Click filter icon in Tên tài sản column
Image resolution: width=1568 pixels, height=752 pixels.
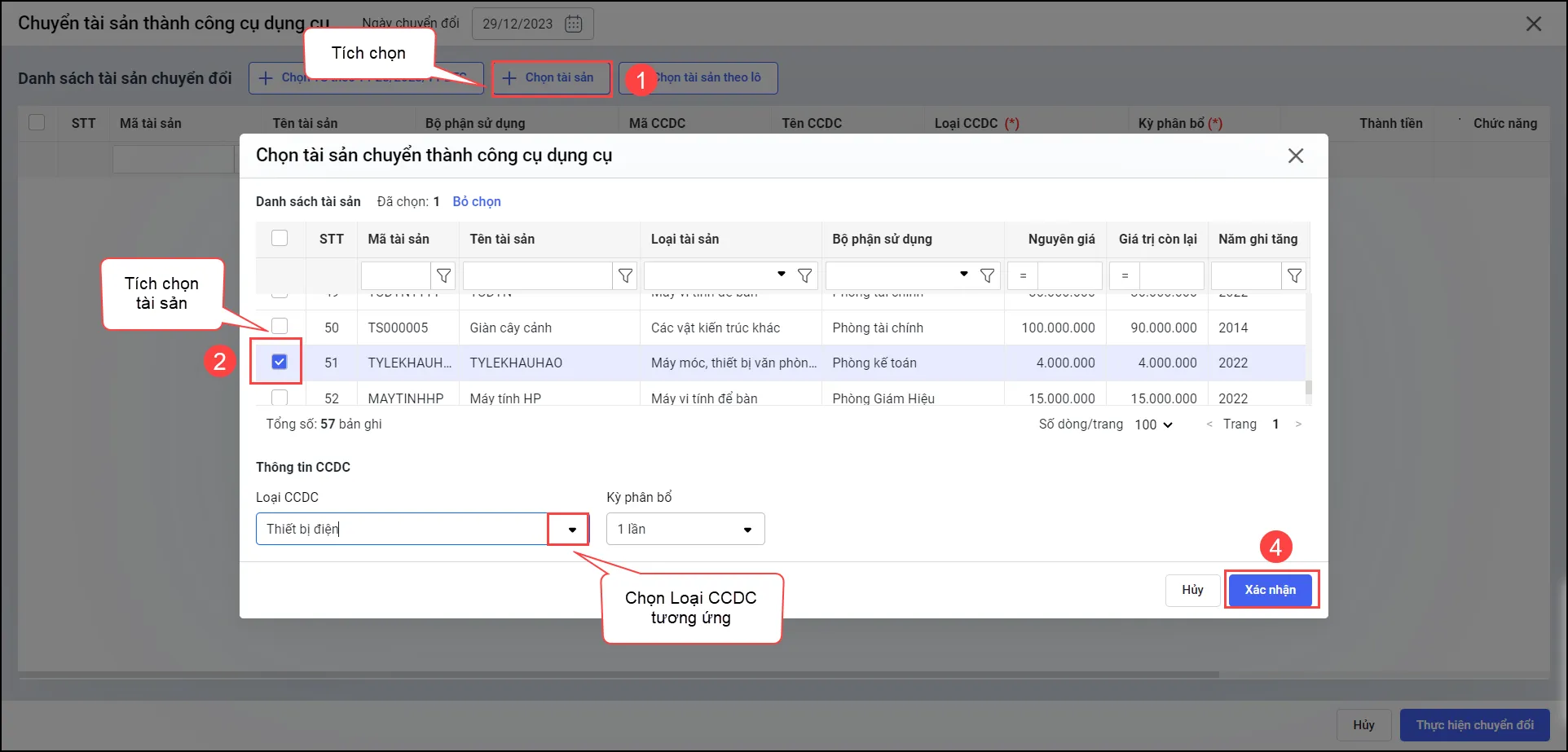tap(625, 276)
